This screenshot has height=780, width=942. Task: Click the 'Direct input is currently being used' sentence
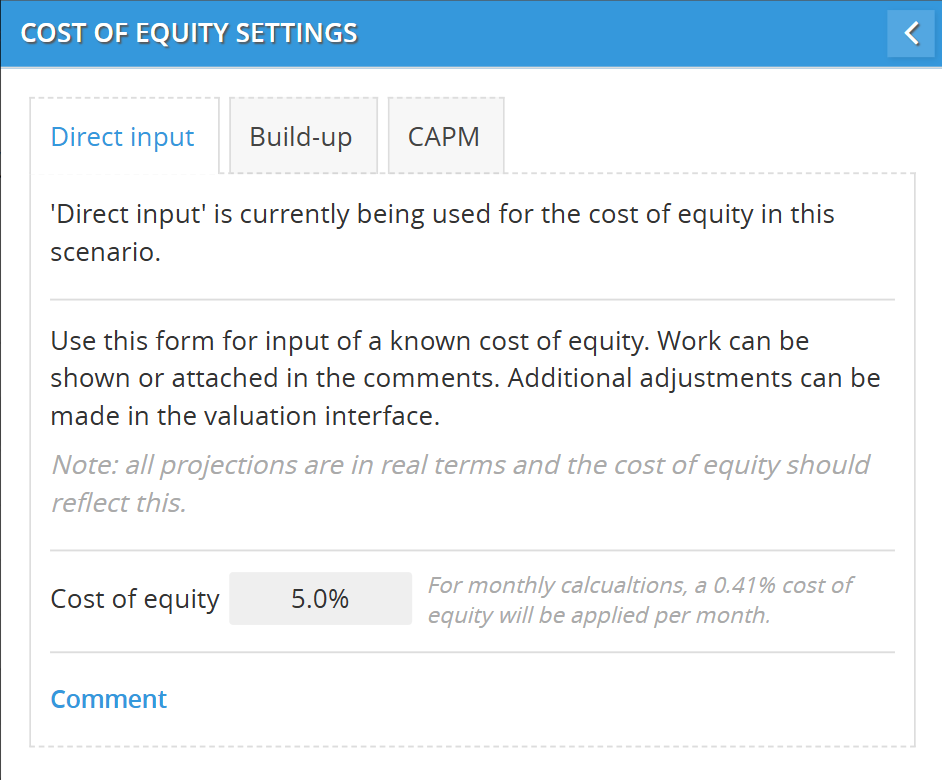442,233
